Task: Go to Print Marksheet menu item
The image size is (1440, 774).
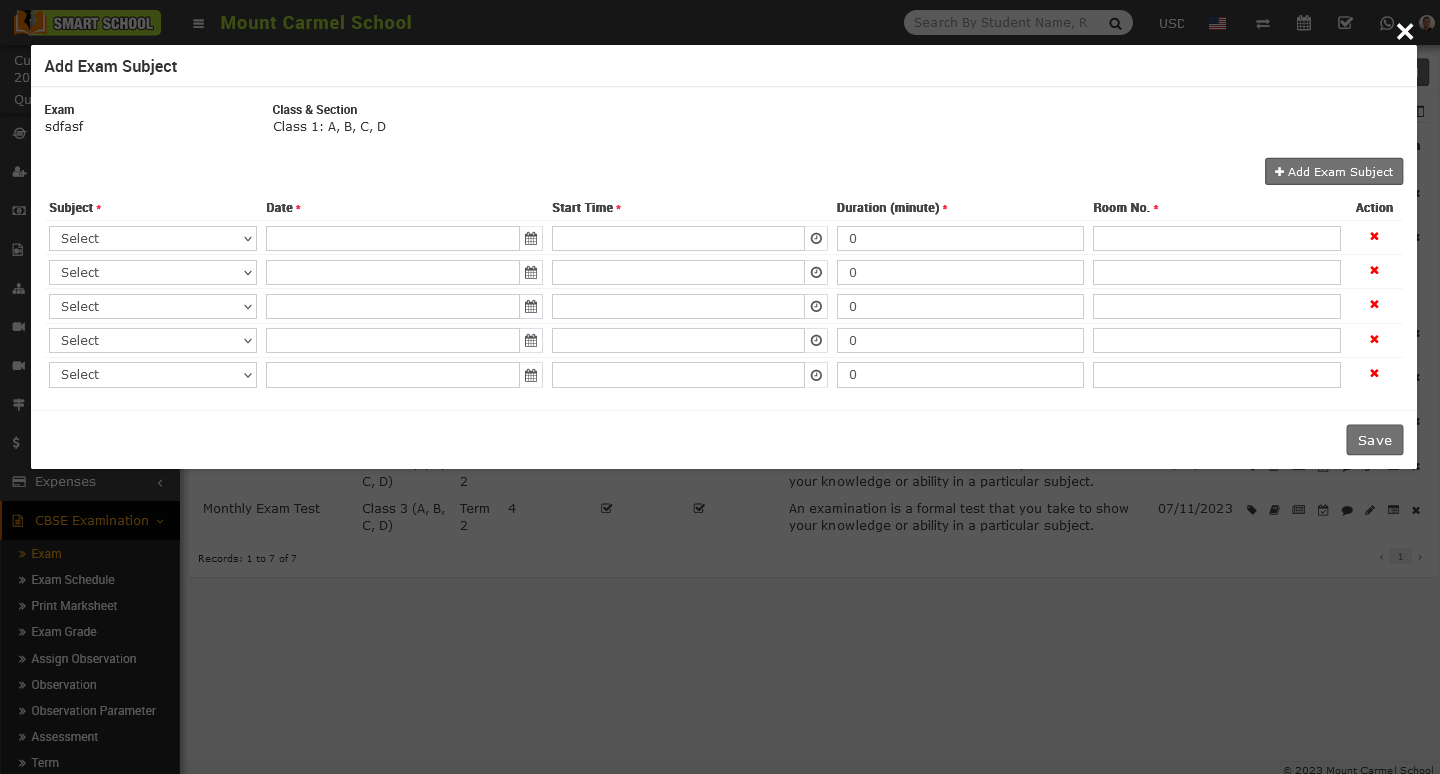Action: 74,606
